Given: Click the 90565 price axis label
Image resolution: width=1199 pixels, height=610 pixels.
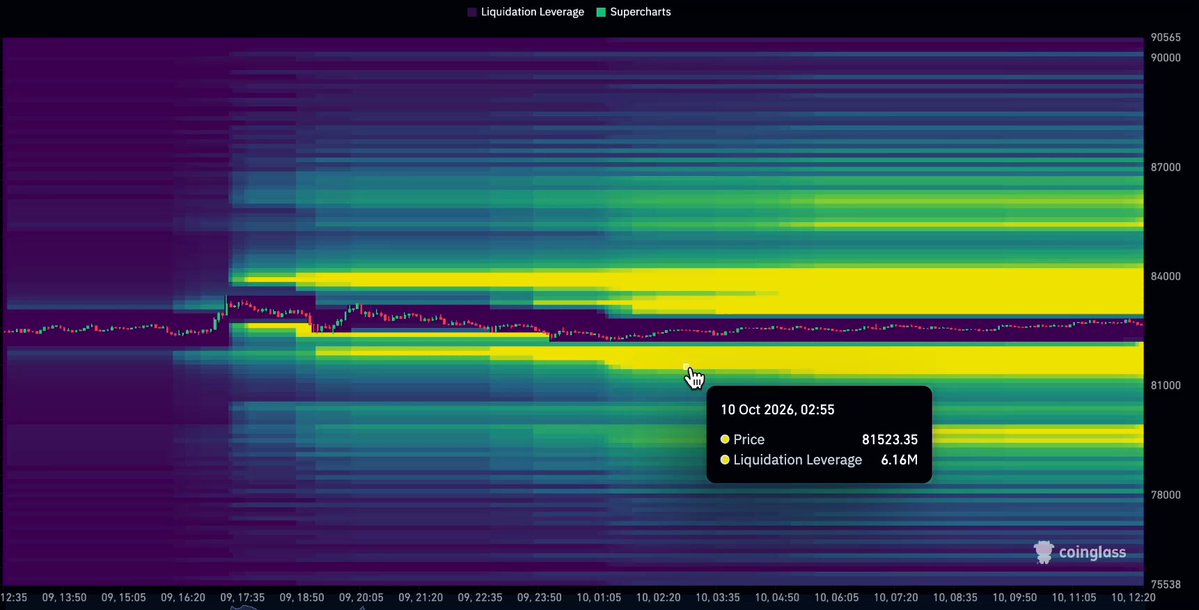Looking at the screenshot, I should tap(1165, 37).
